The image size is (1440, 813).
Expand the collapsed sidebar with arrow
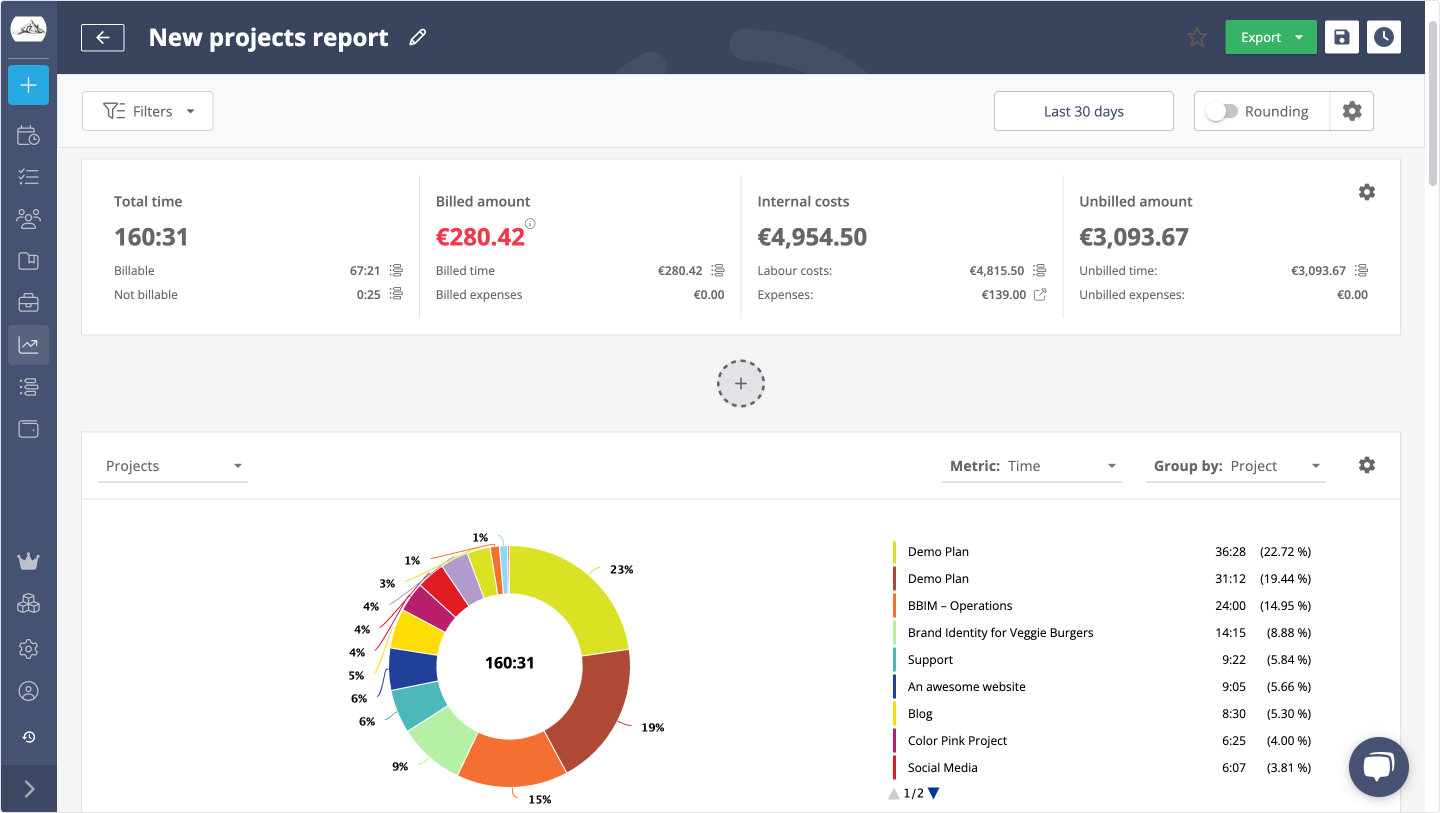(x=28, y=788)
